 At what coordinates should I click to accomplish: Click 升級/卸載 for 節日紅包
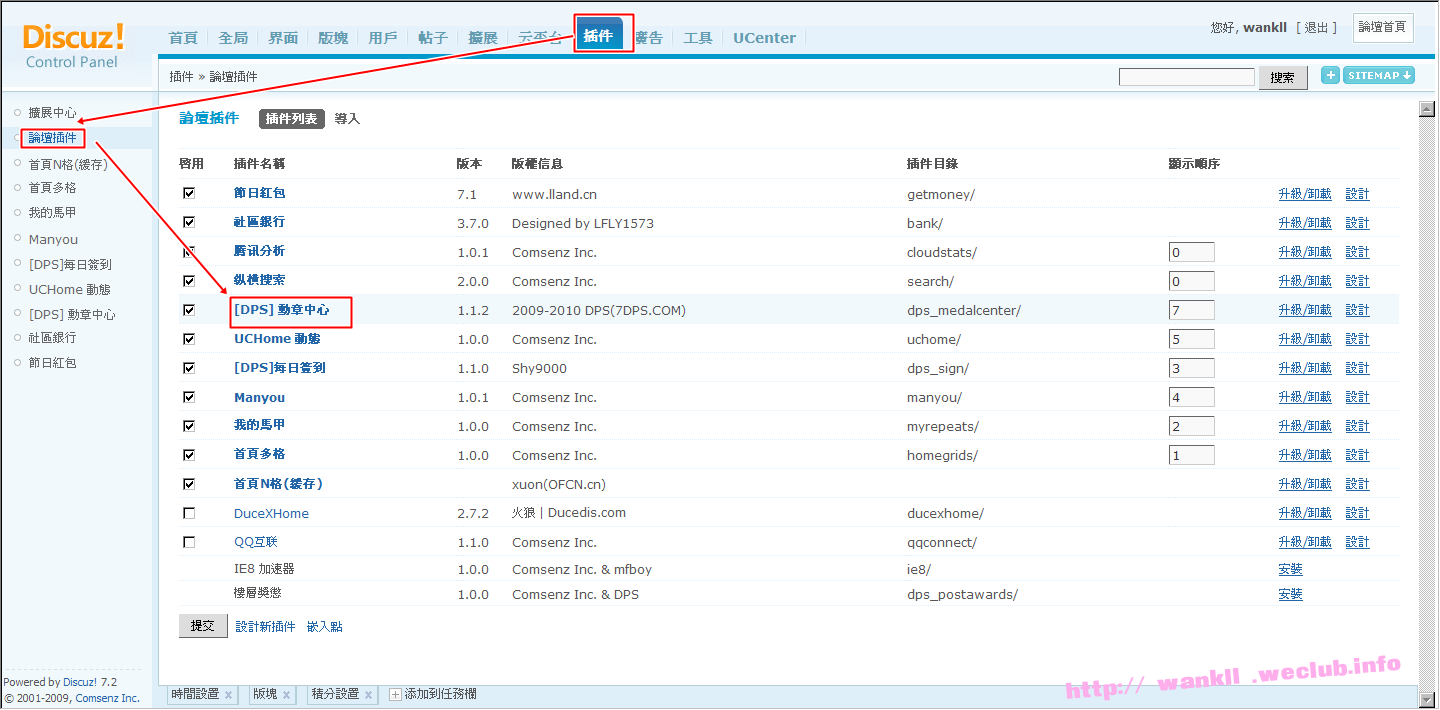1305,194
